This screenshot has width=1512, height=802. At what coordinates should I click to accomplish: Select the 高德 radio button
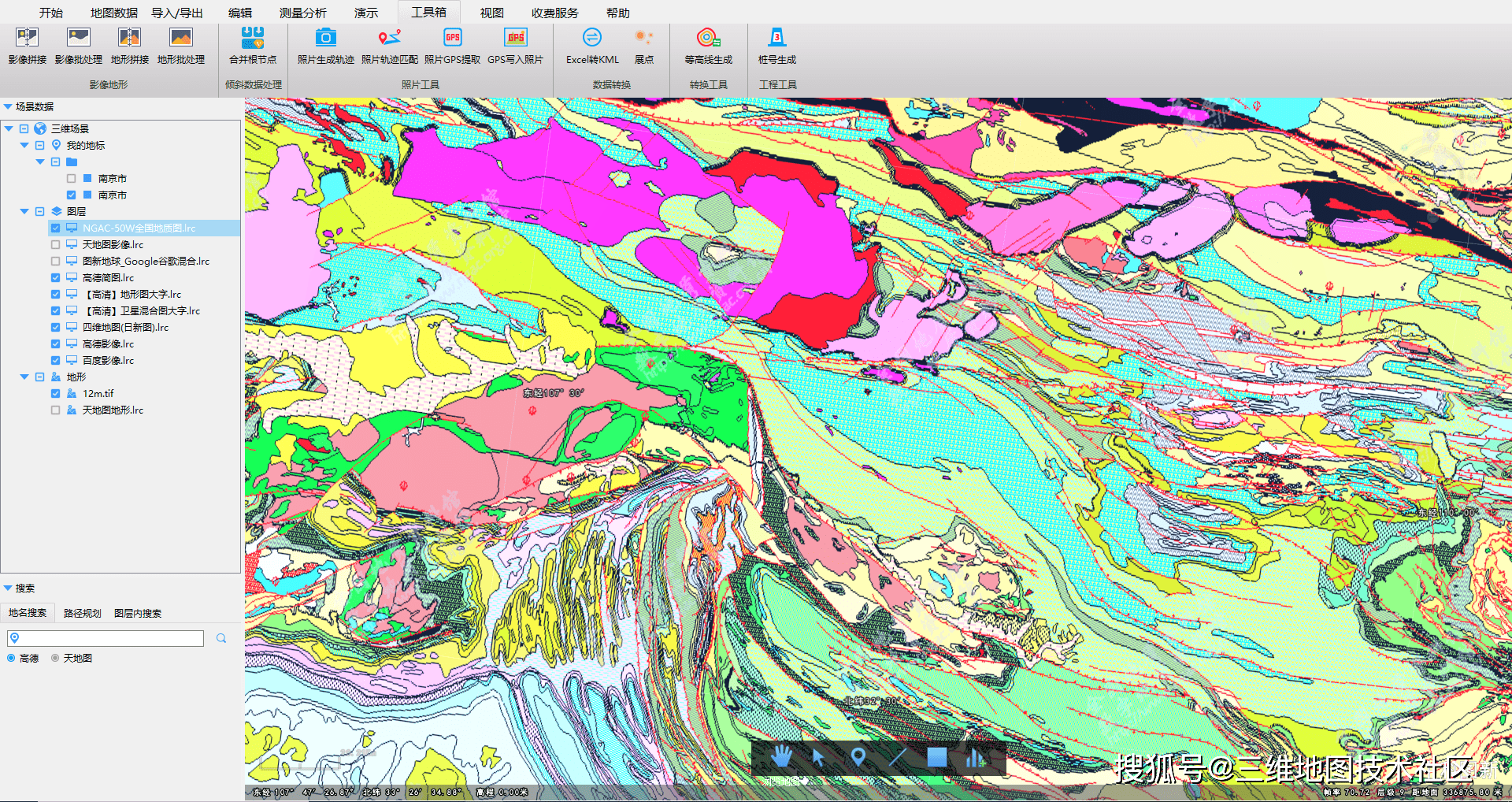tap(11, 658)
